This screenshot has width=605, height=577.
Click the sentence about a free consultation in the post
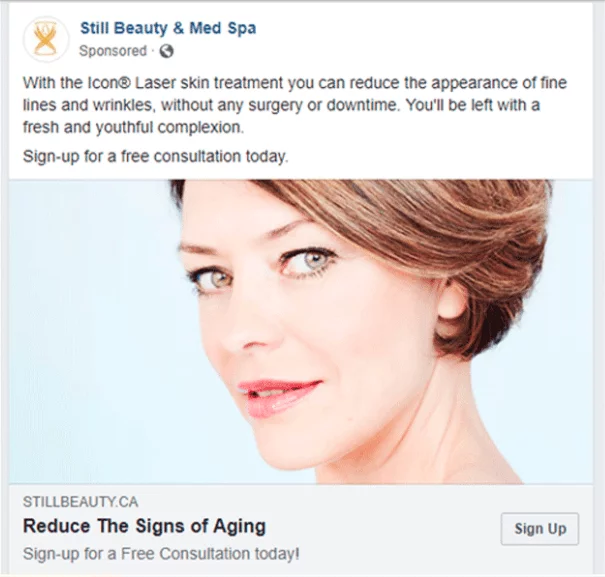pyautogui.click(x=155, y=157)
